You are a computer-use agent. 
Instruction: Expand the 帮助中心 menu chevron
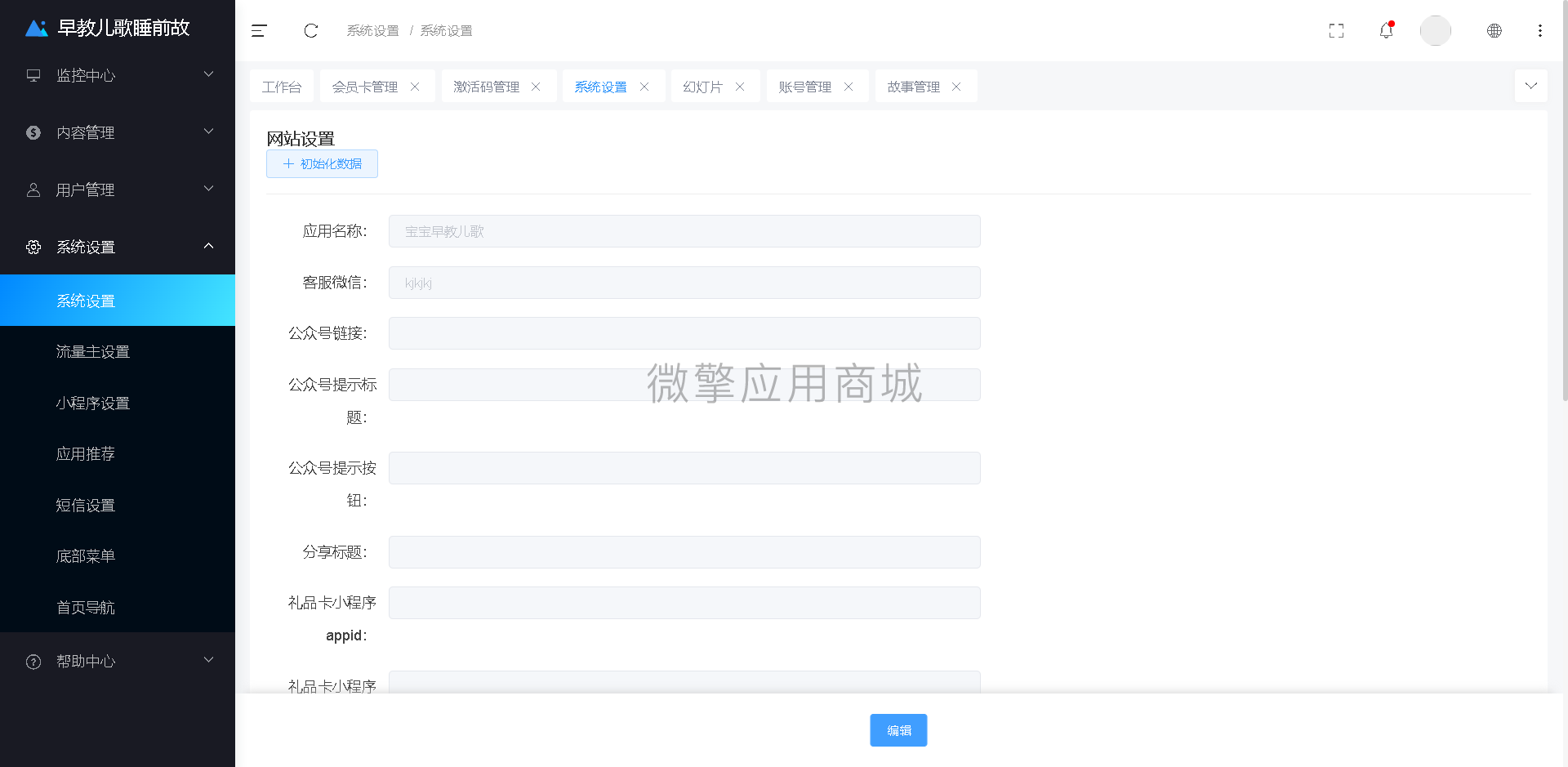pos(208,660)
